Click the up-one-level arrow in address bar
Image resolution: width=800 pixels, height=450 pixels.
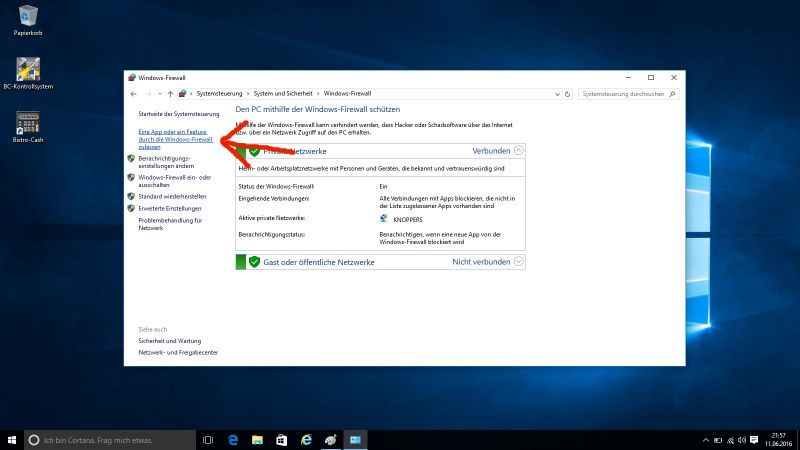tap(170, 94)
